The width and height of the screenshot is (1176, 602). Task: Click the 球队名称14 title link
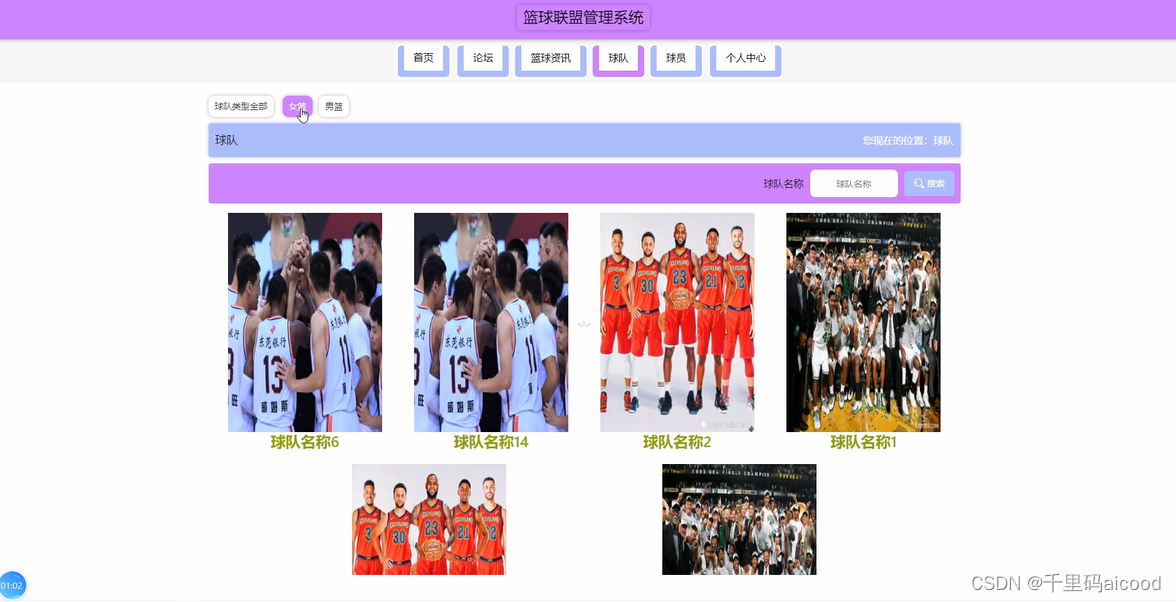(x=491, y=442)
